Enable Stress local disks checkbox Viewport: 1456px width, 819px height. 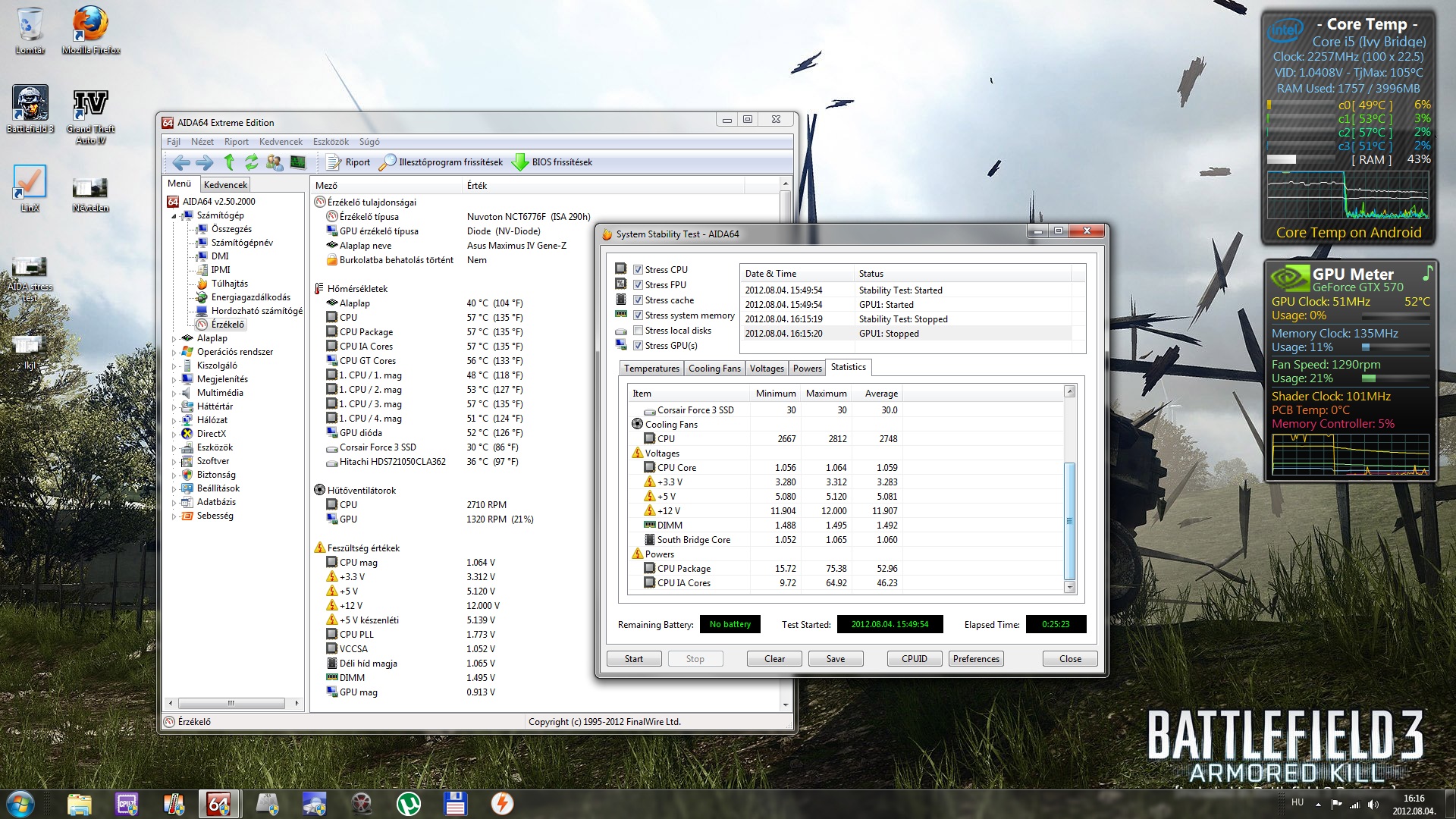tap(639, 331)
